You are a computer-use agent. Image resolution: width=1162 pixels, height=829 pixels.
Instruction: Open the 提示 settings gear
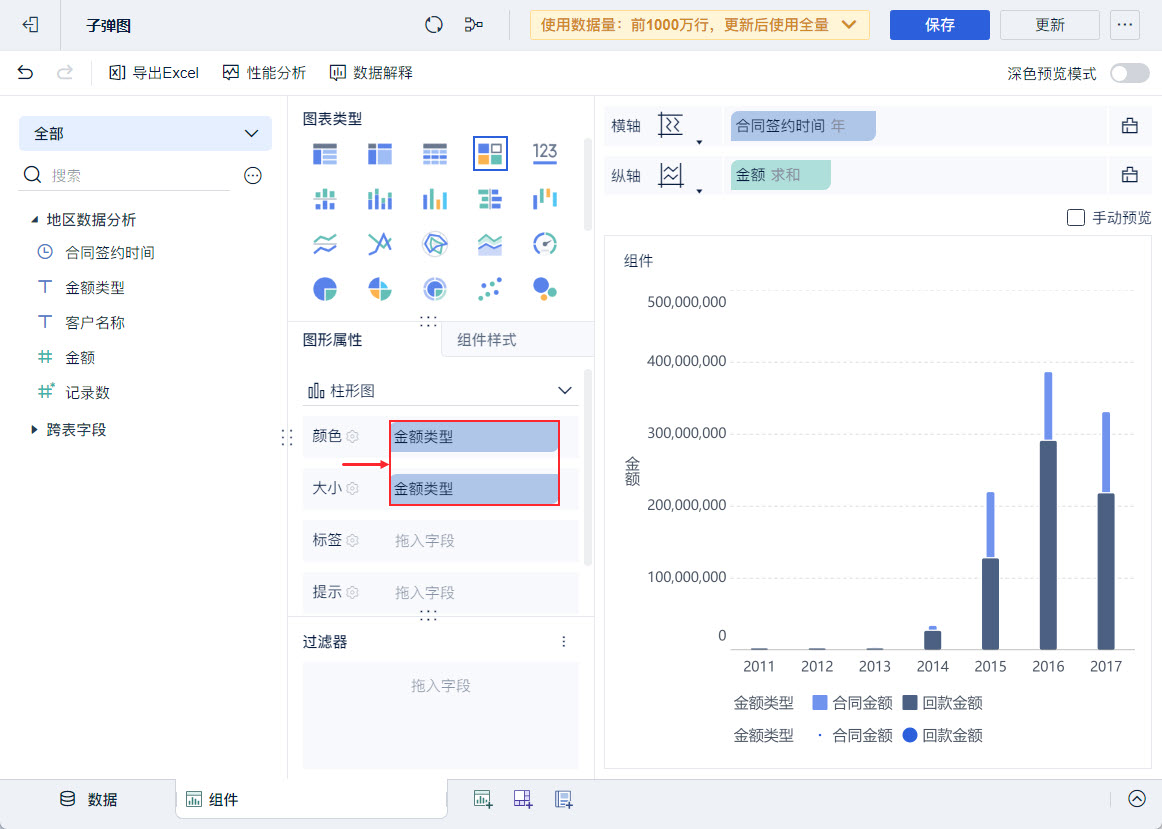[x=353, y=592]
